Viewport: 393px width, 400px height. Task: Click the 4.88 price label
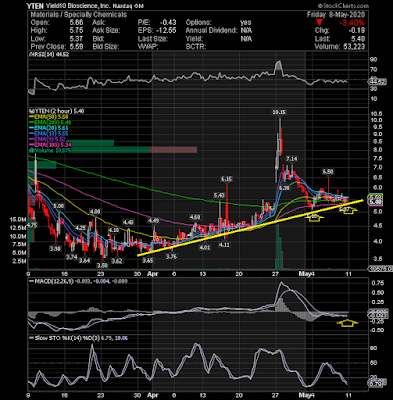click(x=95, y=212)
